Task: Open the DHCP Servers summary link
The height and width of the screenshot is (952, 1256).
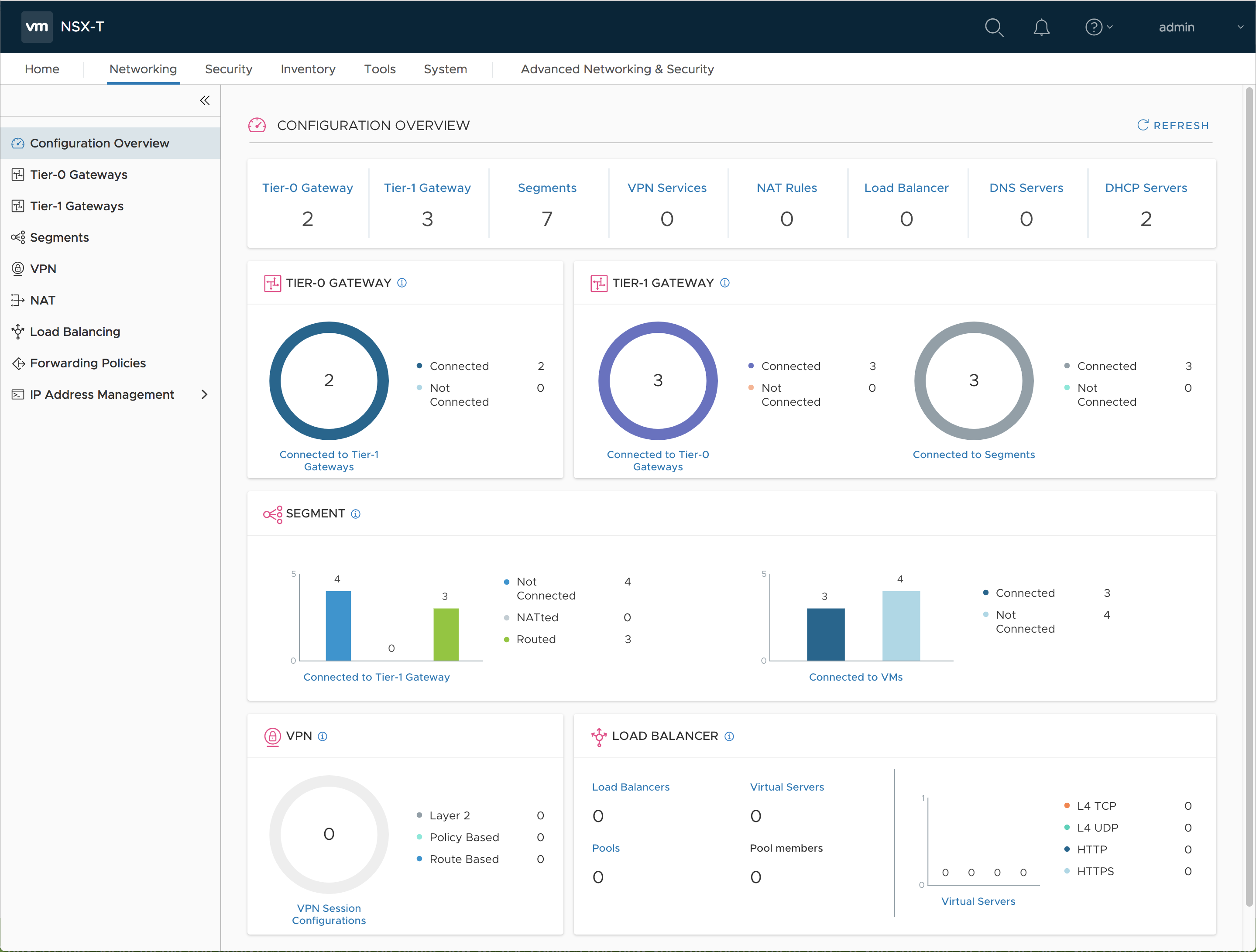Action: coord(1146,188)
